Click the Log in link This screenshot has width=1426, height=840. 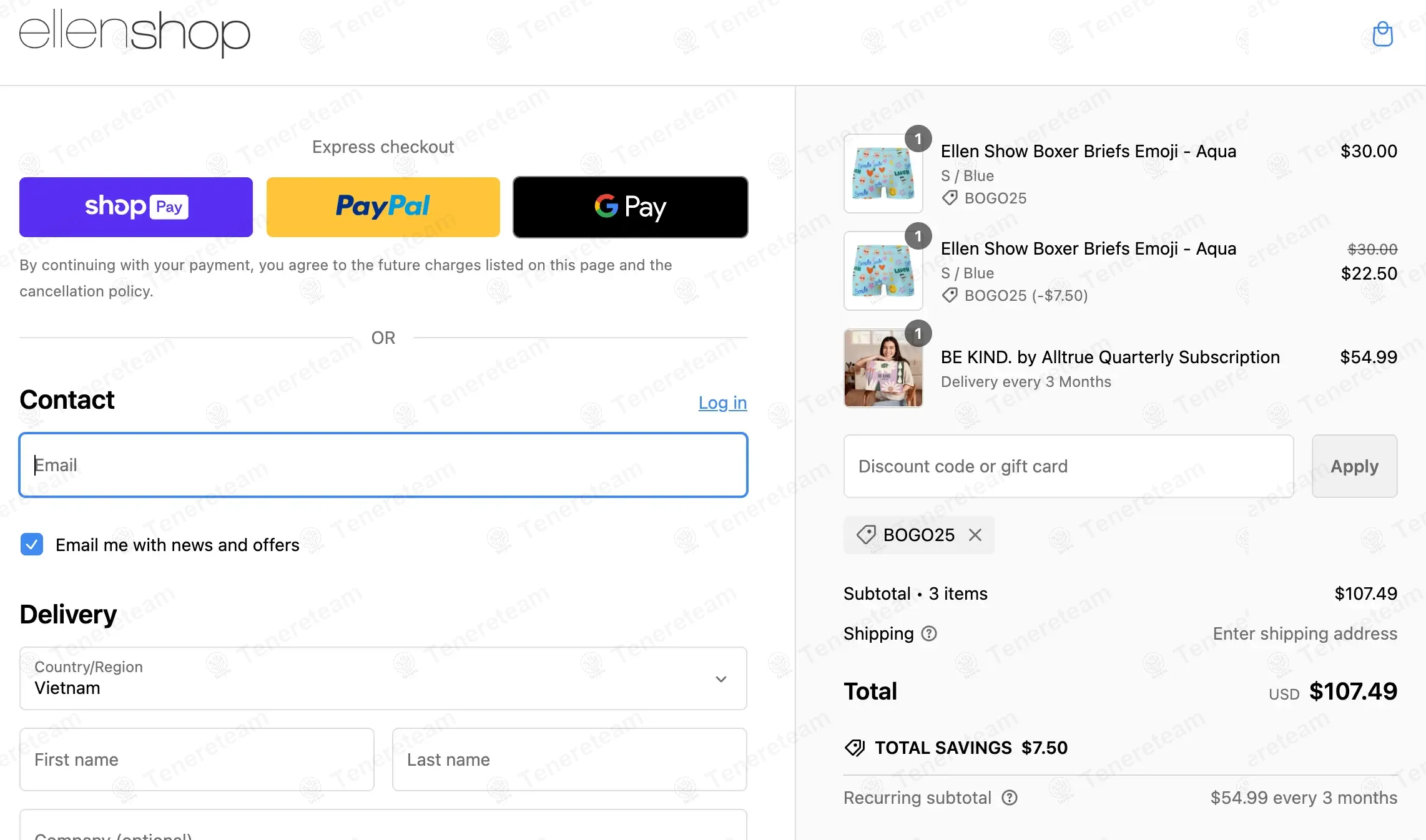[722, 403]
